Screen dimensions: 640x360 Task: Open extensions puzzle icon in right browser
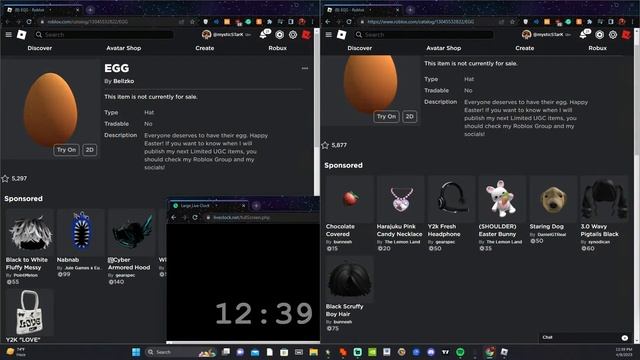coord(589,22)
